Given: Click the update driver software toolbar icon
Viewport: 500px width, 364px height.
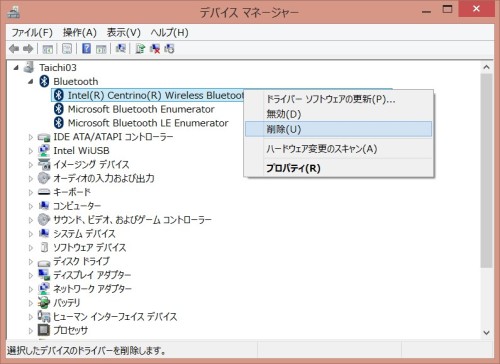Looking at the screenshot, I should (140, 49).
